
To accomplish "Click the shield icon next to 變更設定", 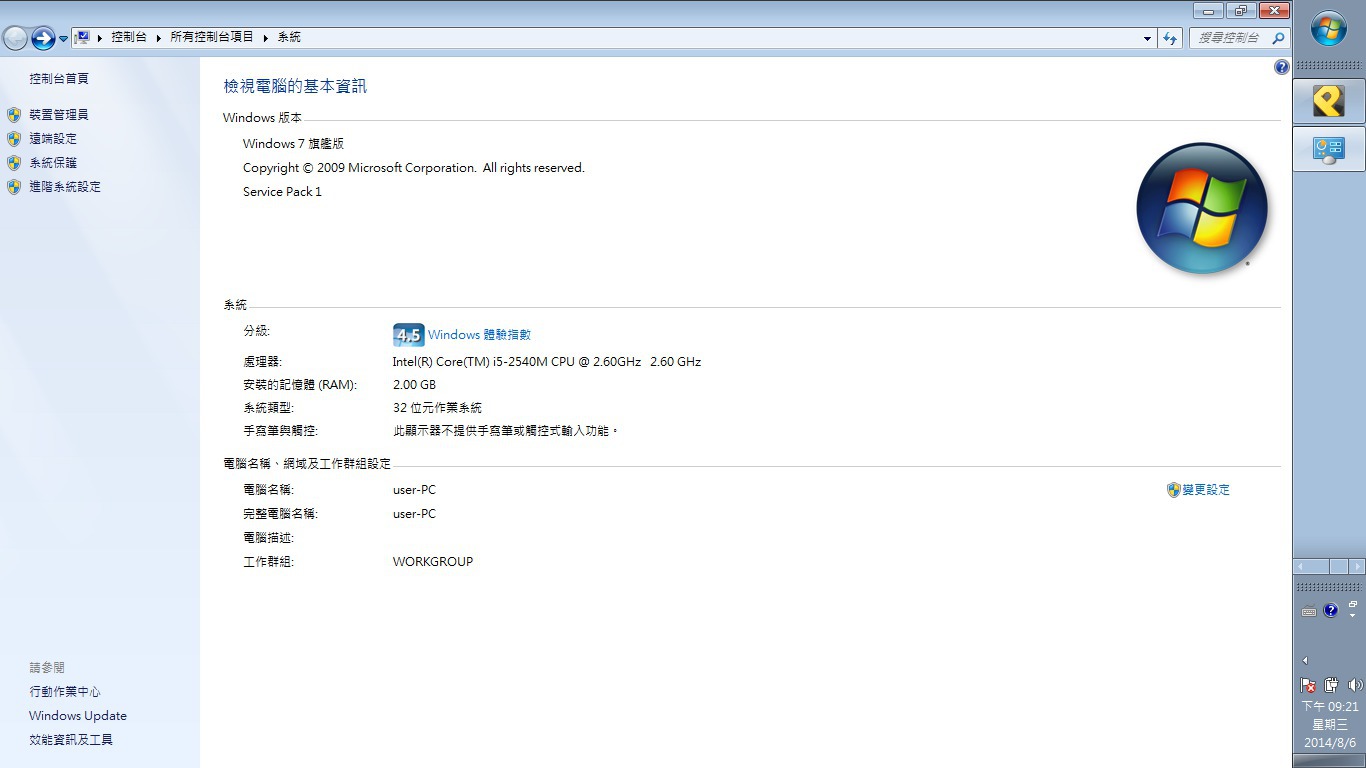I will (x=1174, y=490).
